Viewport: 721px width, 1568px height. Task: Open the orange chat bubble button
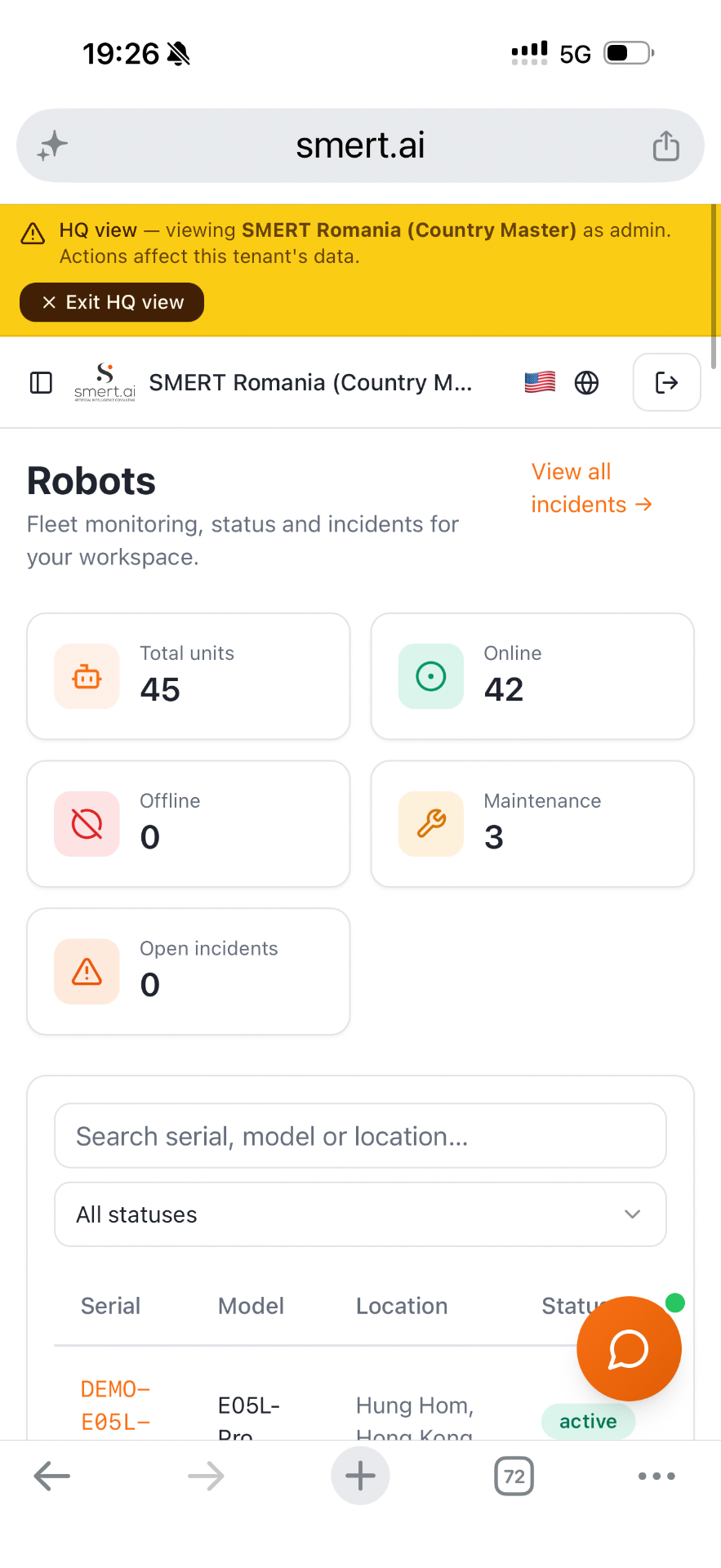click(x=629, y=1349)
